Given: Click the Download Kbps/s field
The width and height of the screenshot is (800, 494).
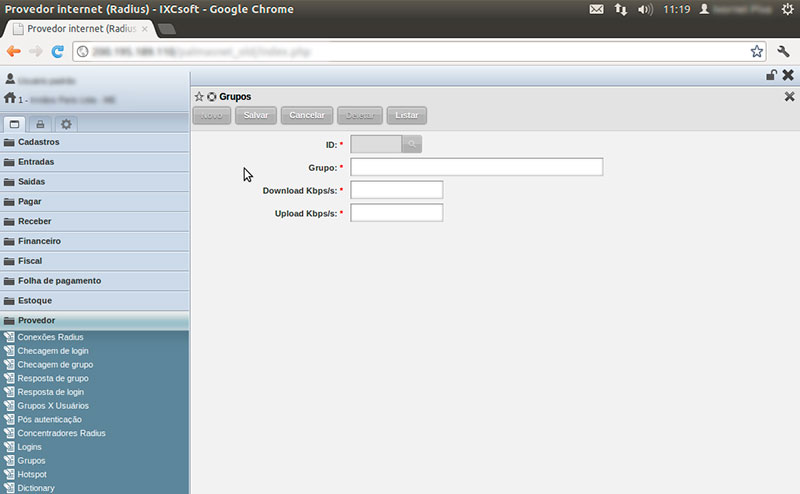Looking at the screenshot, I should [x=396, y=190].
